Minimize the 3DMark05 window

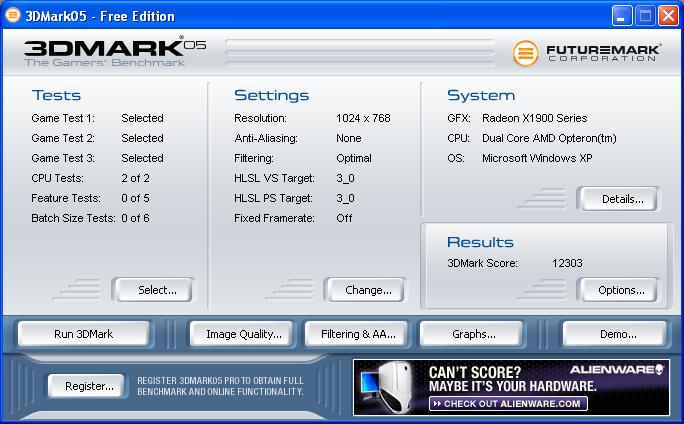tap(620, 16)
